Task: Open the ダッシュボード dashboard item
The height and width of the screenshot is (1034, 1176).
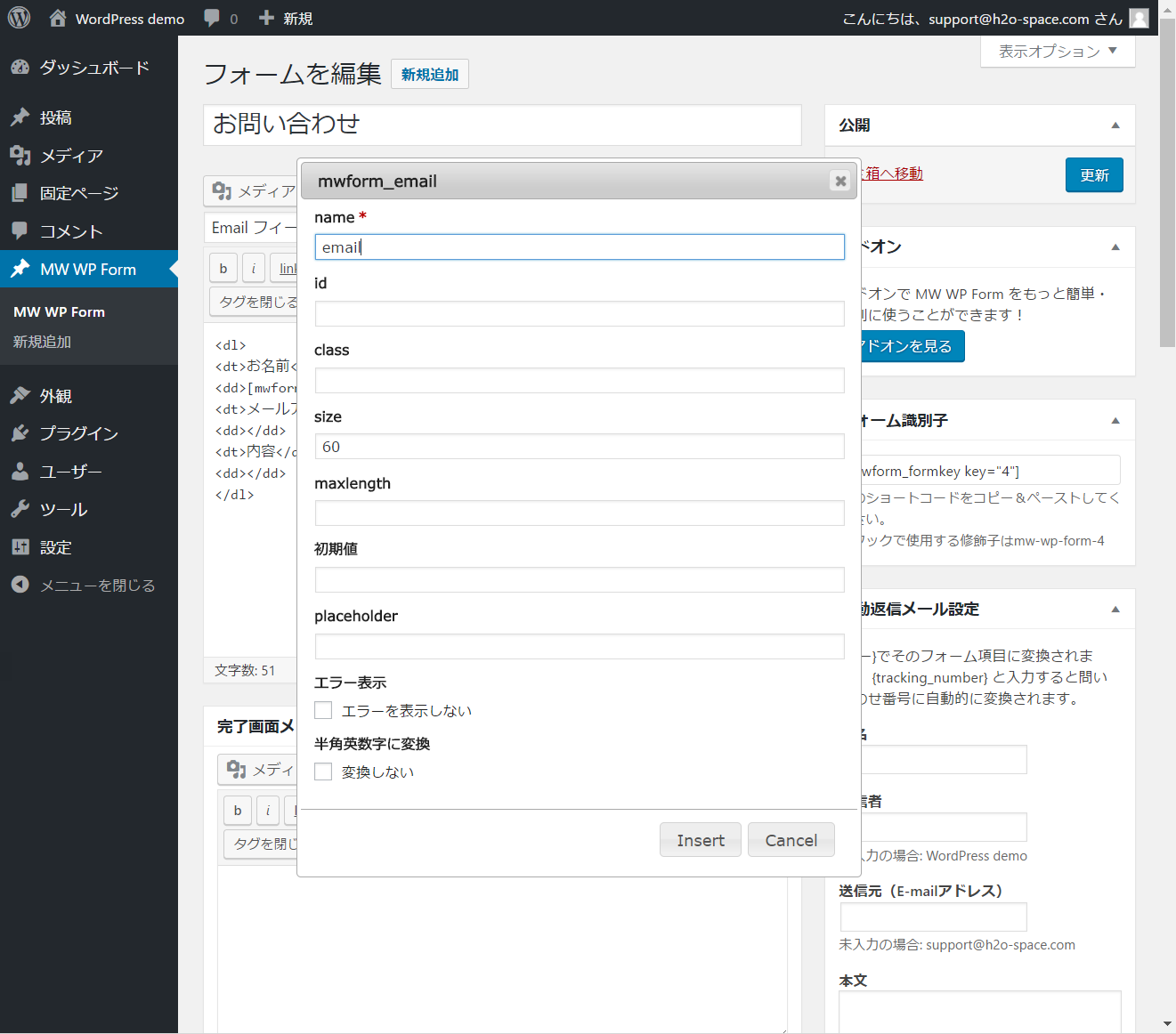Action: [x=93, y=68]
